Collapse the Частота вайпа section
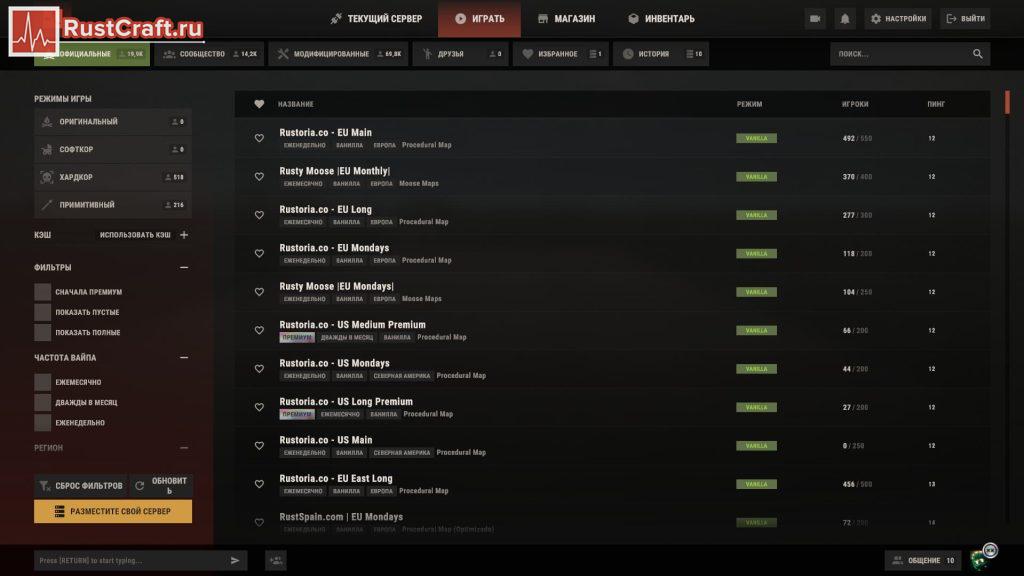 [x=184, y=358]
